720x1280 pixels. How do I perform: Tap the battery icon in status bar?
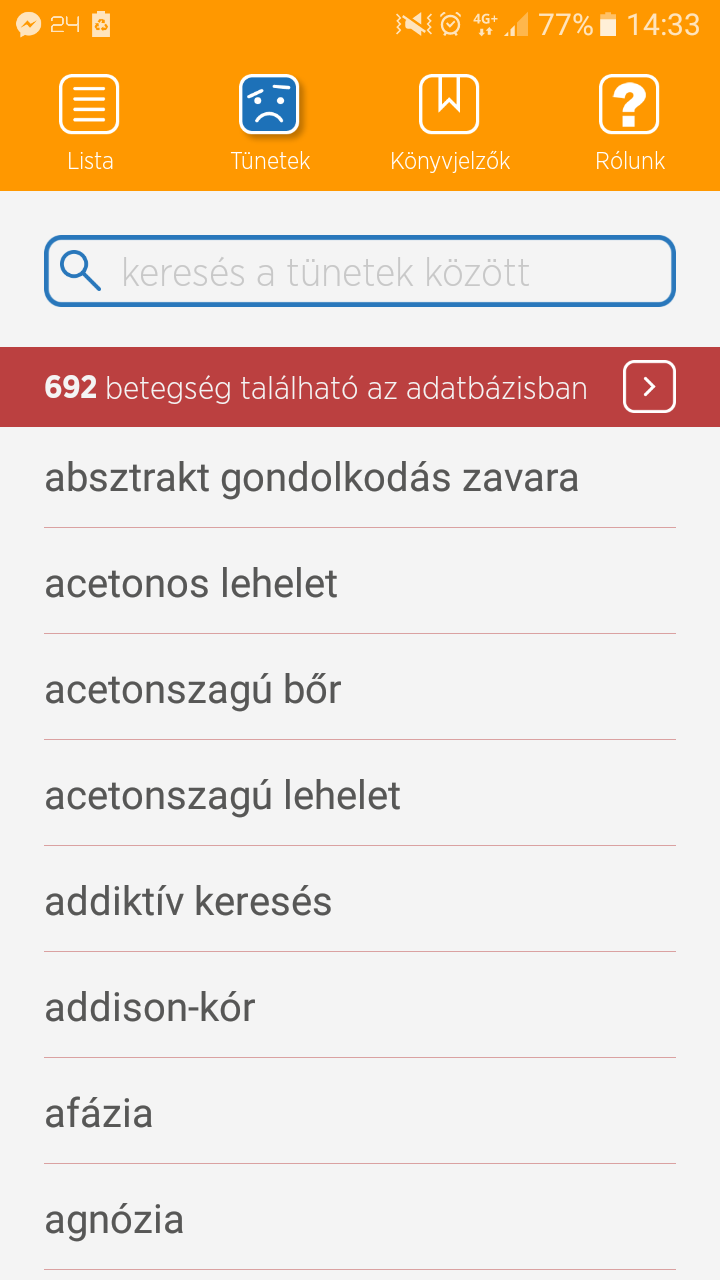click(x=608, y=24)
